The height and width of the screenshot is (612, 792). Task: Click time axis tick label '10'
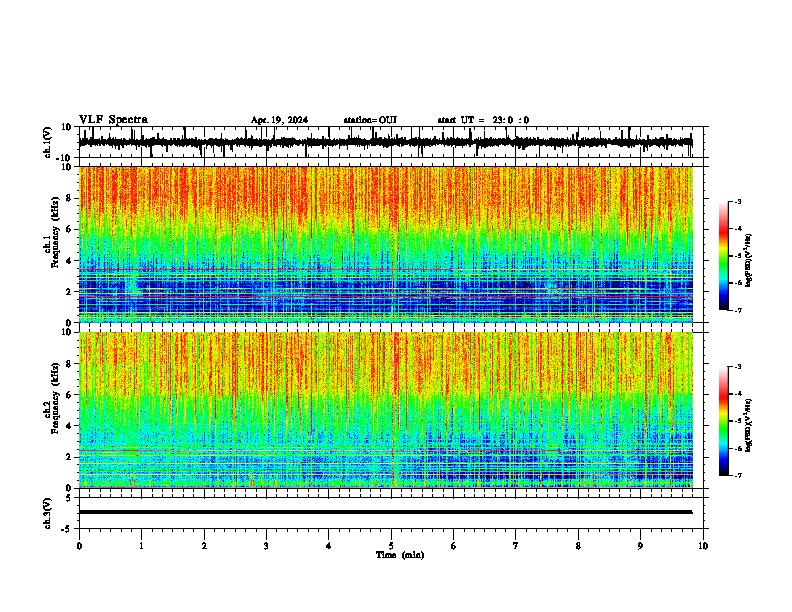click(703, 546)
